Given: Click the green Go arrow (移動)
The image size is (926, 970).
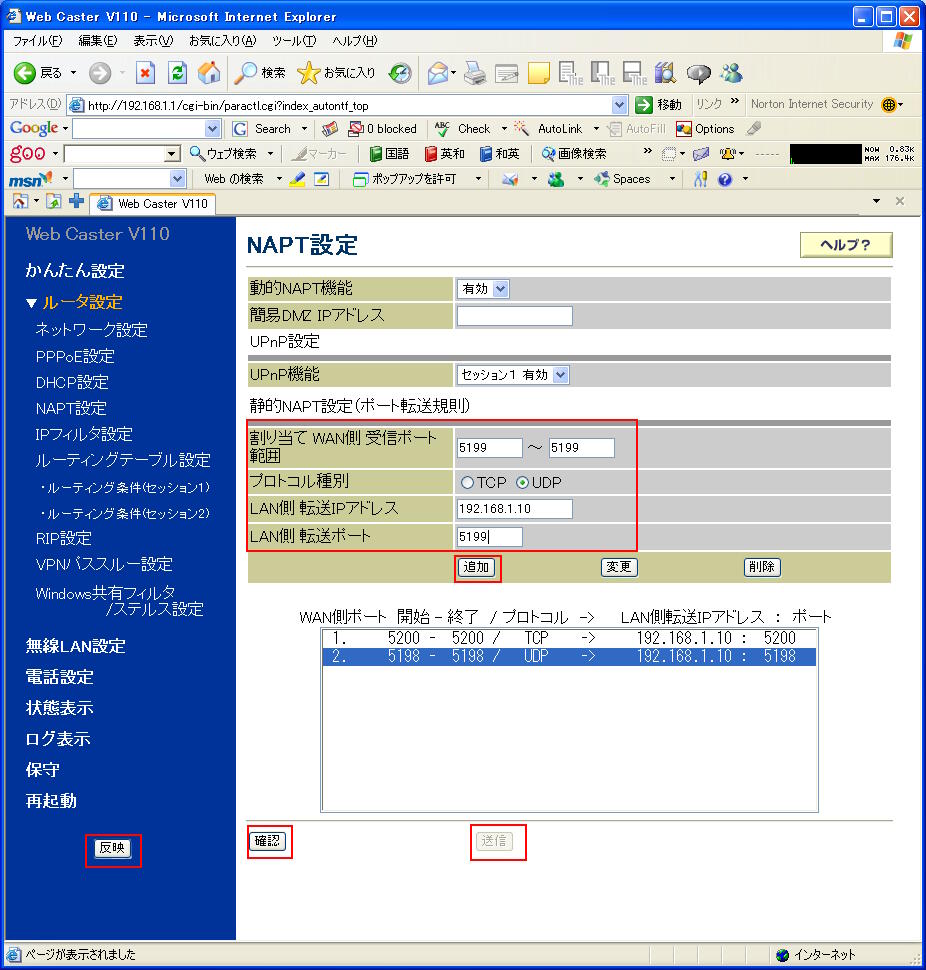Looking at the screenshot, I should 644,105.
